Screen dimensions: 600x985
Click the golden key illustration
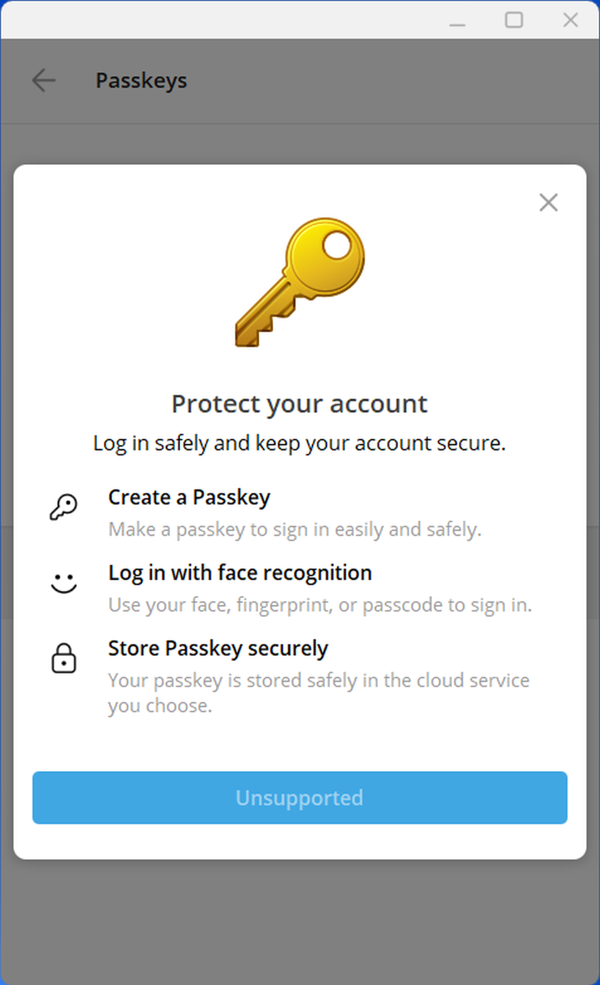pyautogui.click(x=299, y=284)
